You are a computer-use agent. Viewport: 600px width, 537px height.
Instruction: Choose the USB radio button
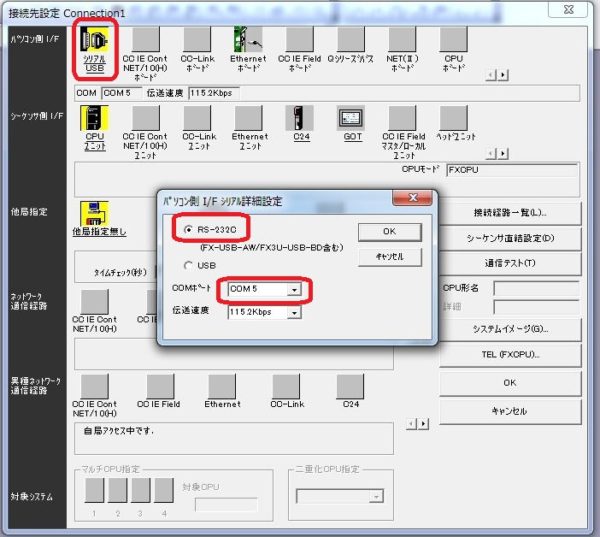point(188,265)
